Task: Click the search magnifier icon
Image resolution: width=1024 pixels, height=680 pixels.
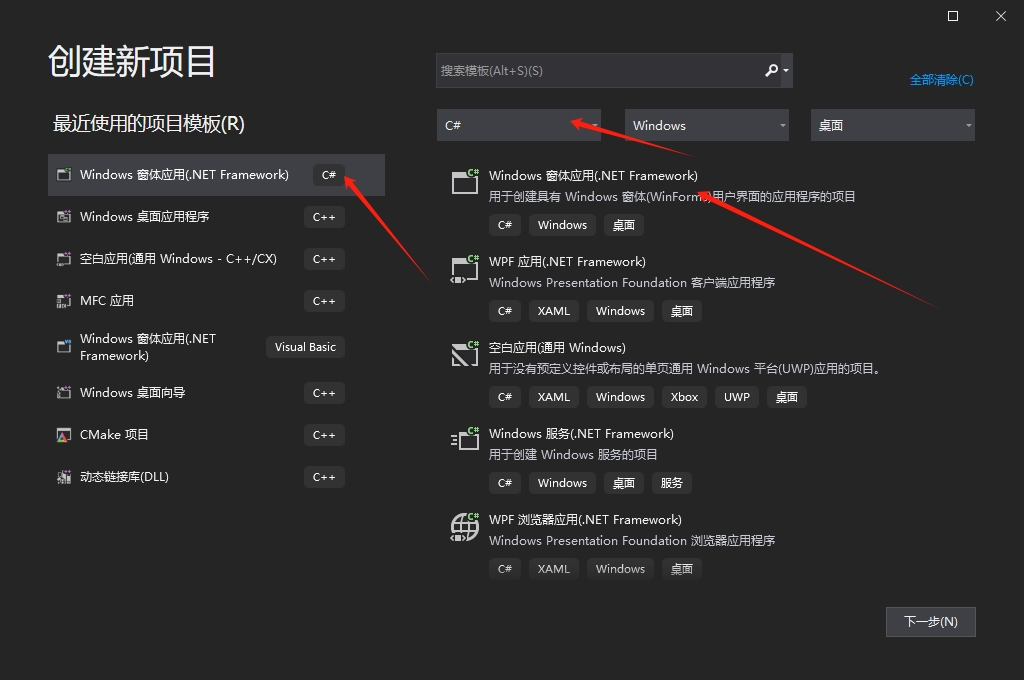Action: [x=771, y=70]
